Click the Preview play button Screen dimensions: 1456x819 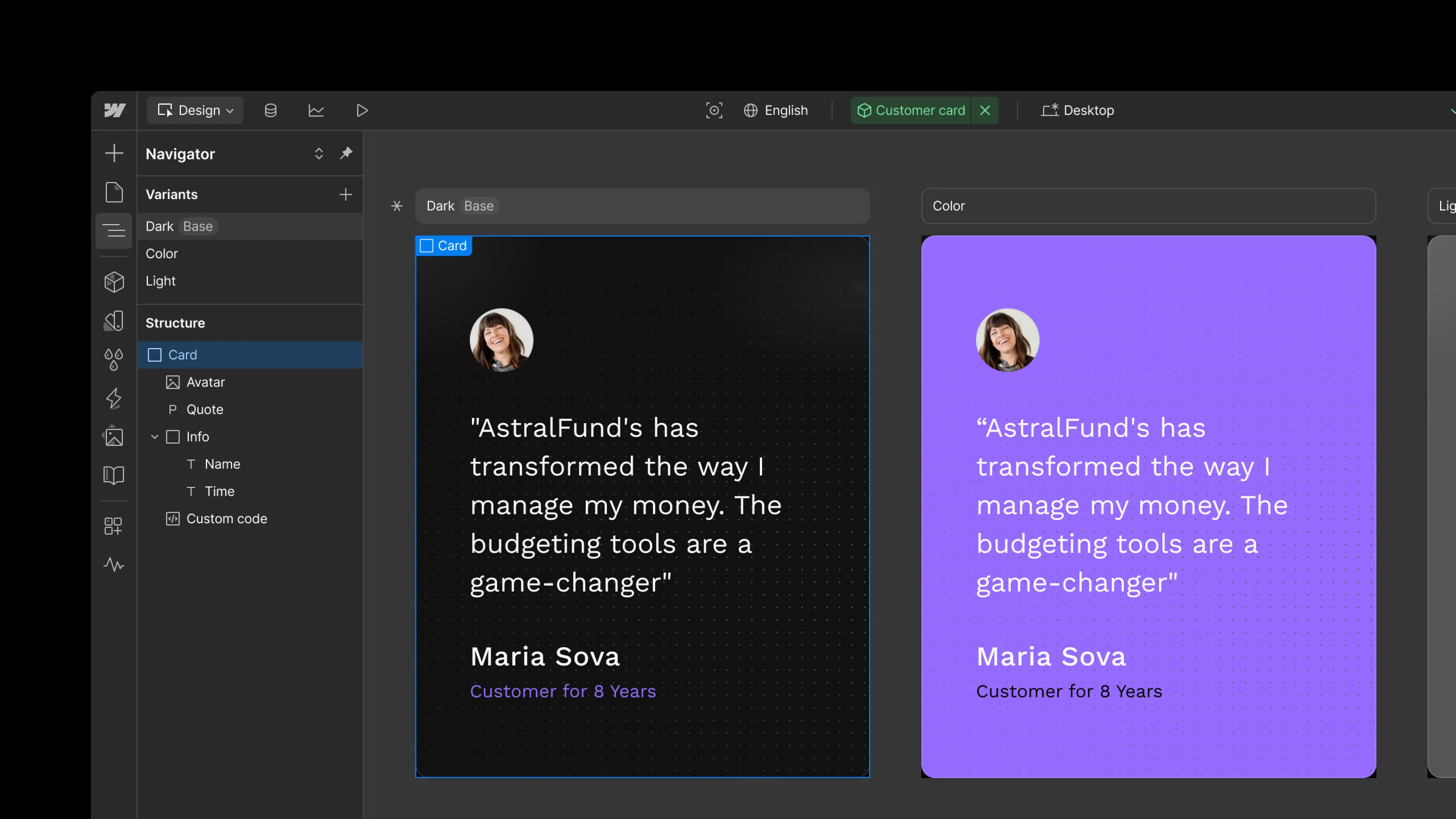coord(362,110)
